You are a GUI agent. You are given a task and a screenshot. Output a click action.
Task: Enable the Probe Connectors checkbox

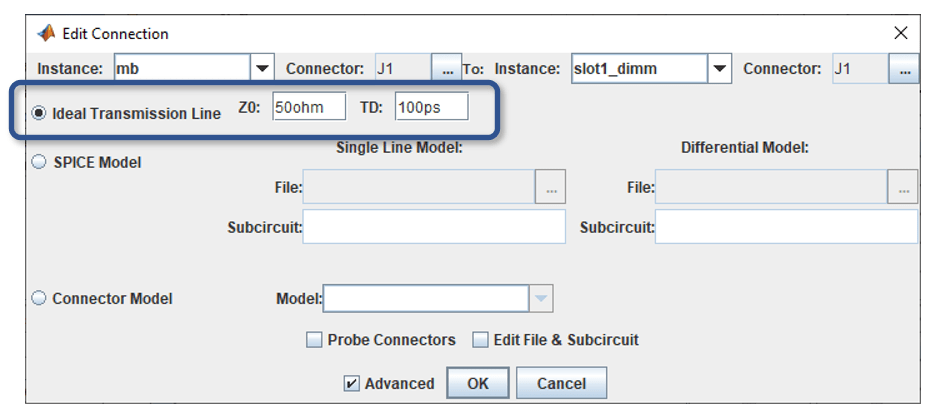point(315,340)
